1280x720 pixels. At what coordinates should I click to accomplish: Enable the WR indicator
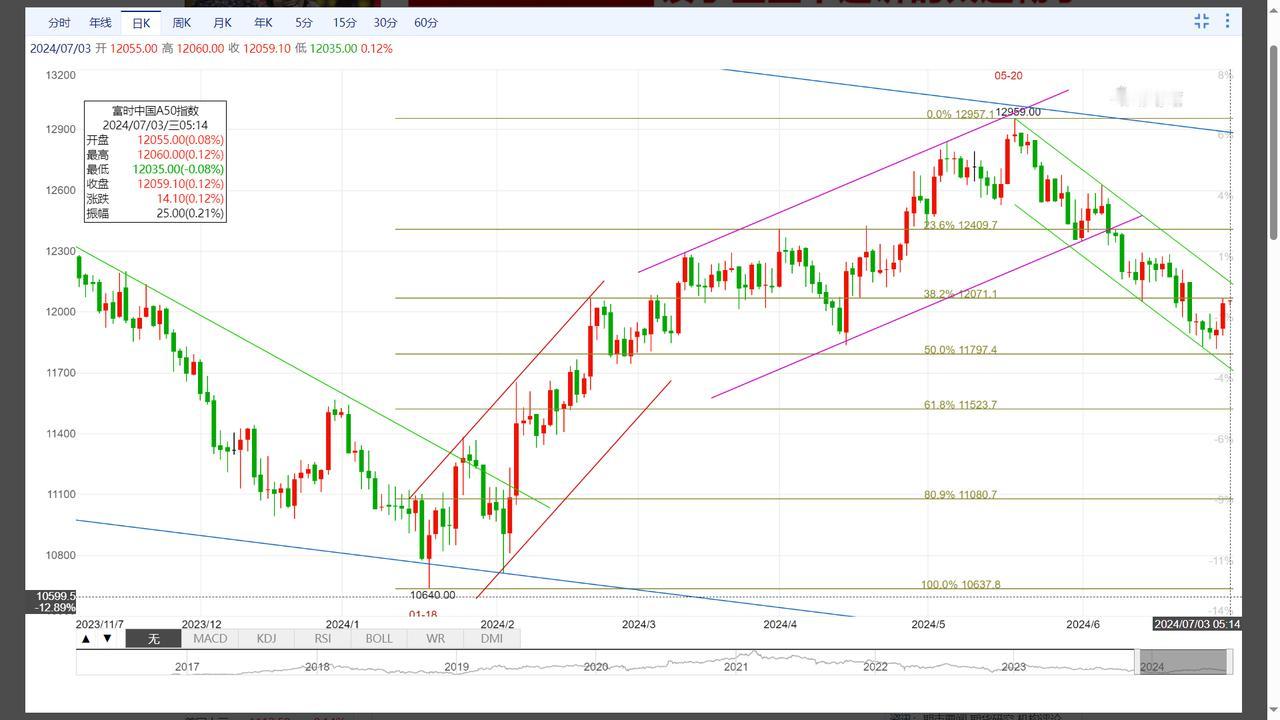click(x=435, y=638)
